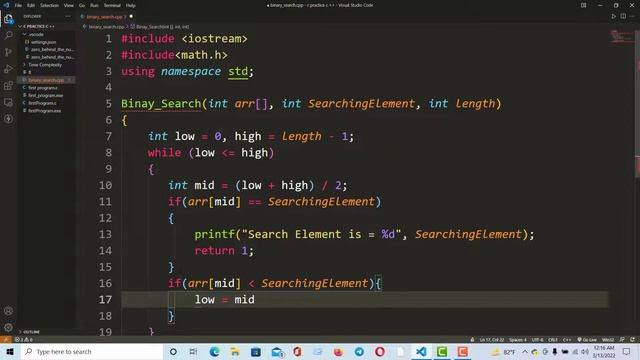640x360 pixels.
Task: Change indentation via Spaces: 4
Action: [518, 340]
